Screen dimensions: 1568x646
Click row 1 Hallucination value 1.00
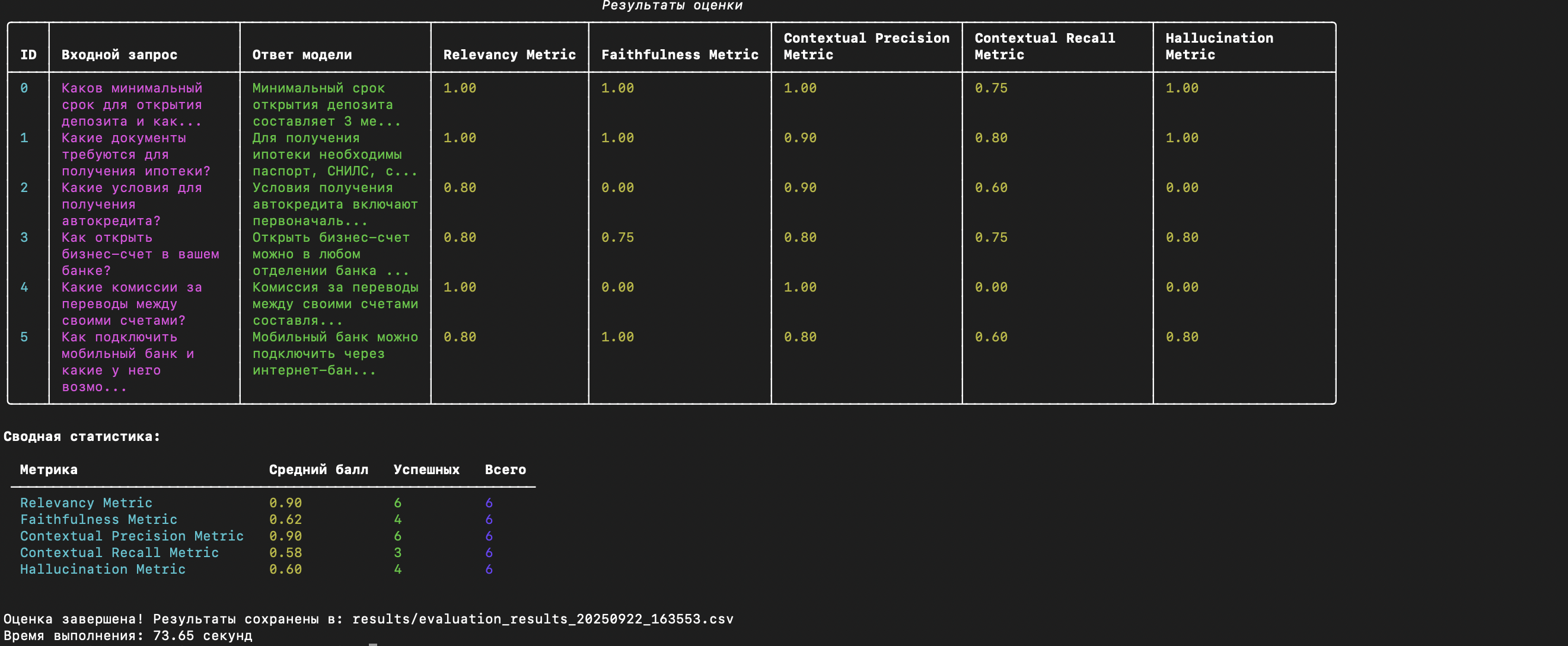1181,138
